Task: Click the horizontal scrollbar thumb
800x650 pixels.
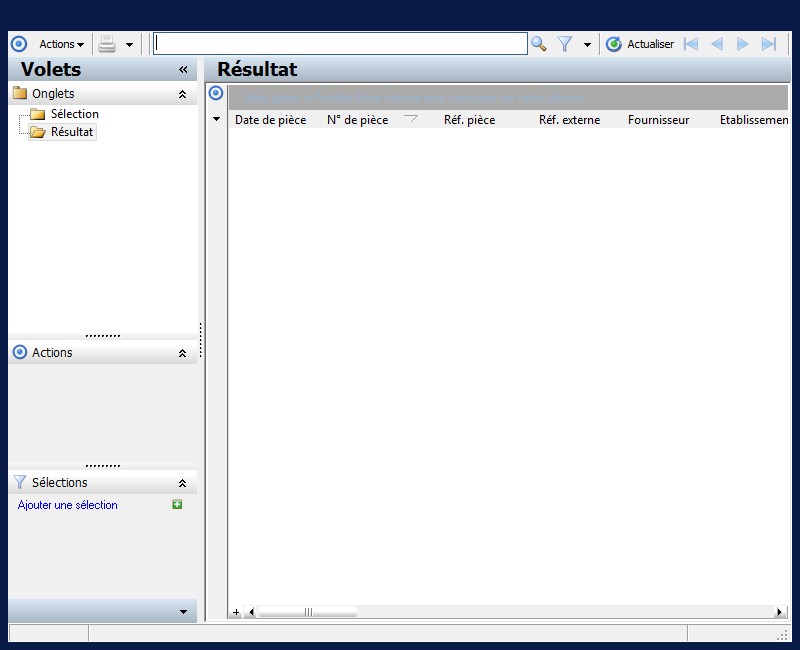Action: [x=308, y=612]
